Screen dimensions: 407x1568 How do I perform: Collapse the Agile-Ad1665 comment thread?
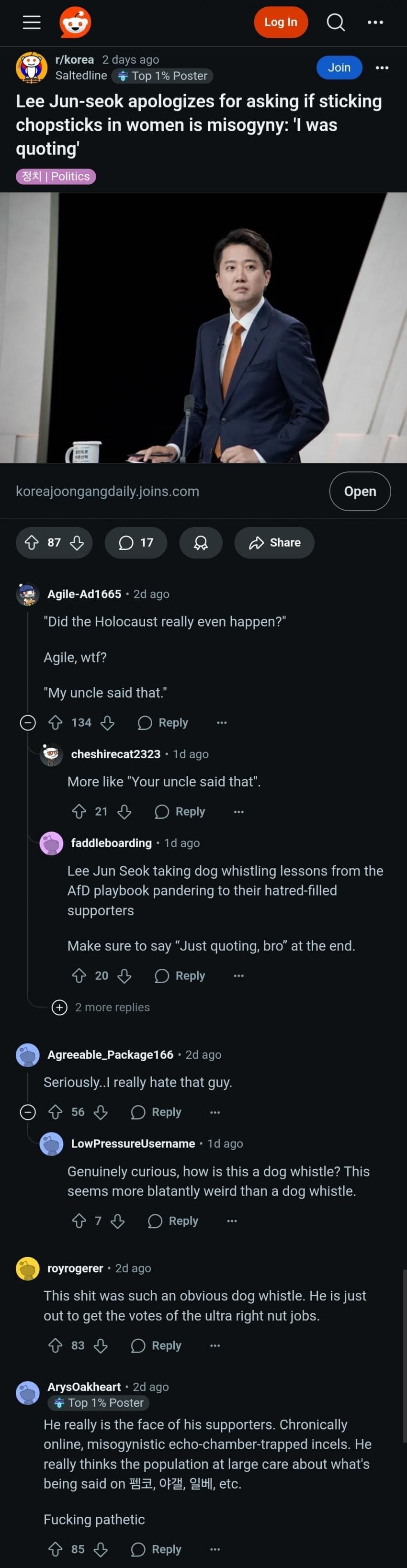click(x=28, y=723)
